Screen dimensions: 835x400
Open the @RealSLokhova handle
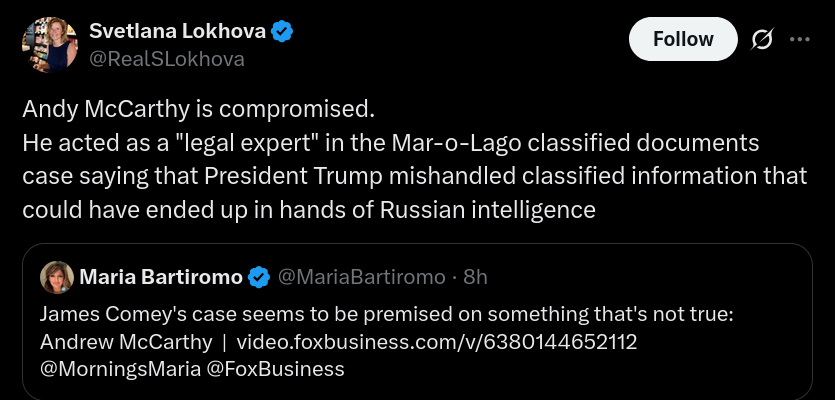167,59
